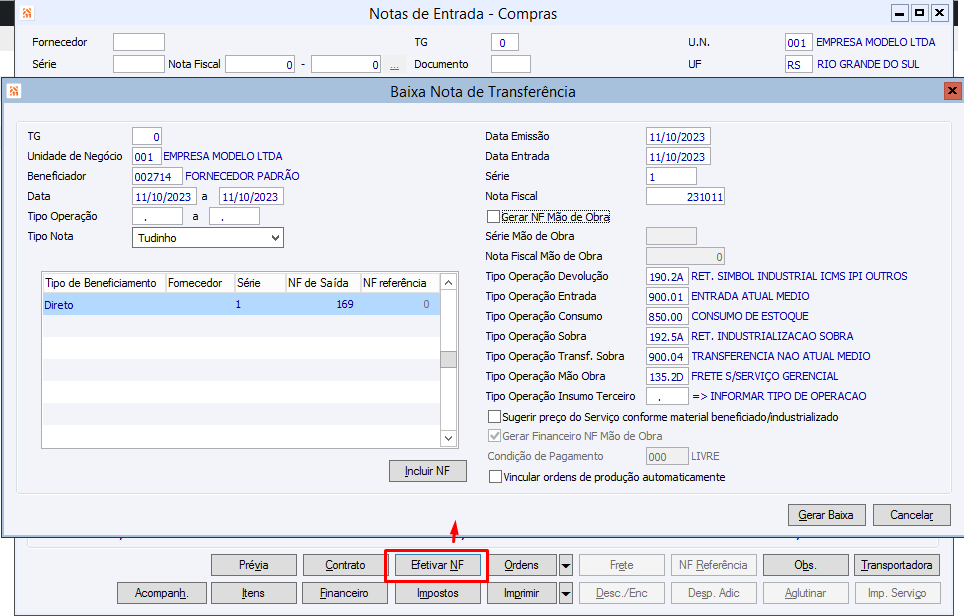Screen dimensions: 964x616
Task: Click the Ordens button
Action: tap(522, 565)
